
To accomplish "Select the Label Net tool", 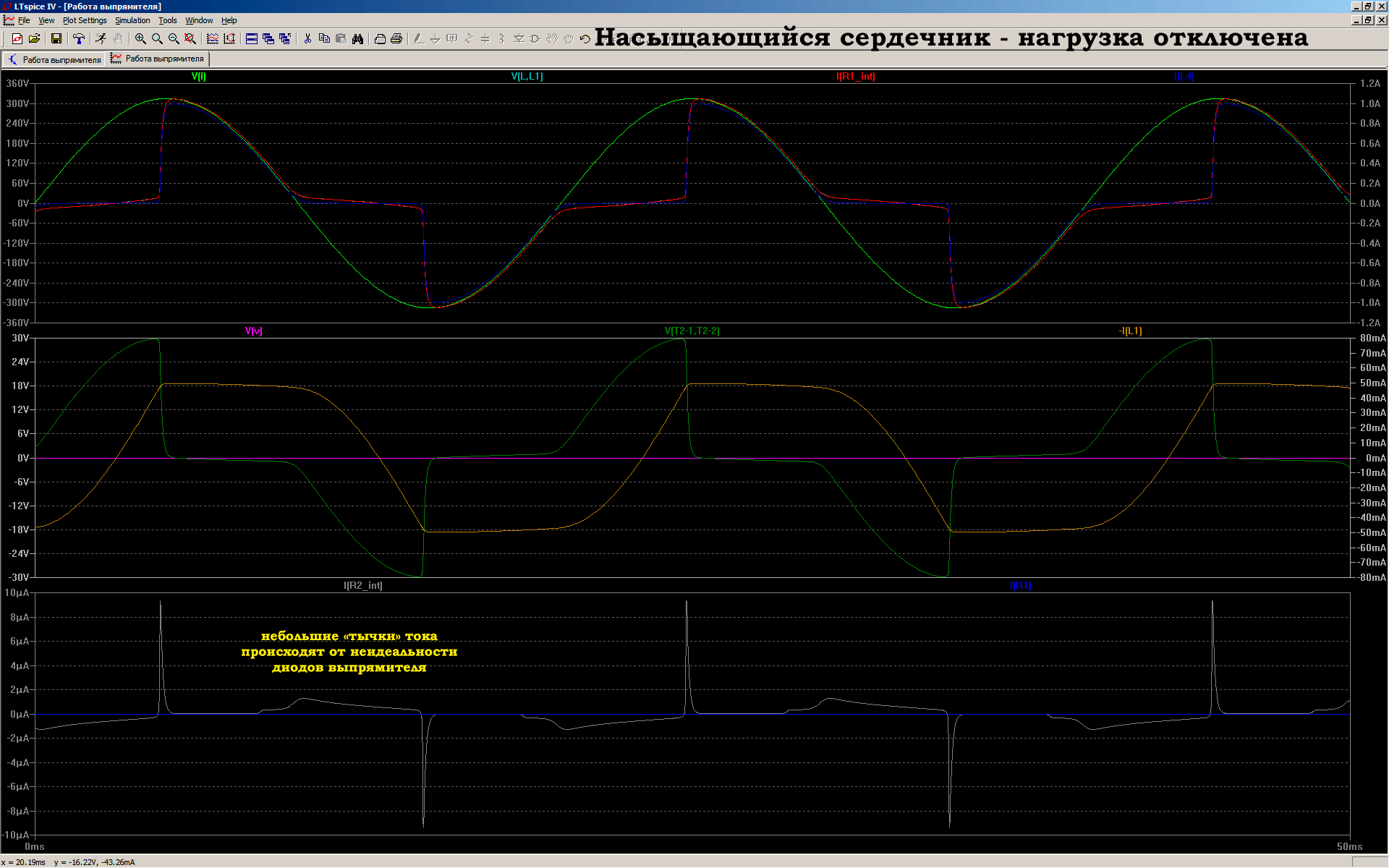I will (452, 39).
